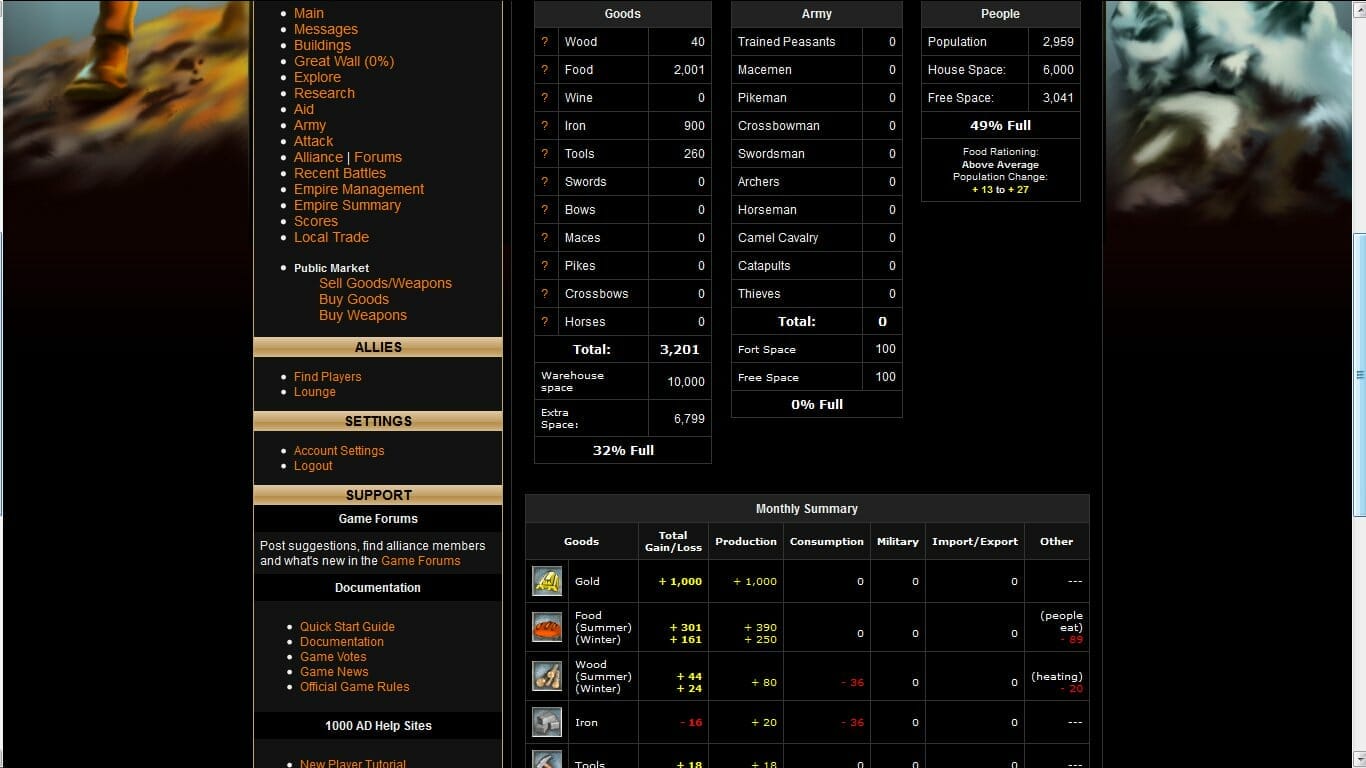
Task: Click the question mark next to Horses
Action: click(x=545, y=322)
